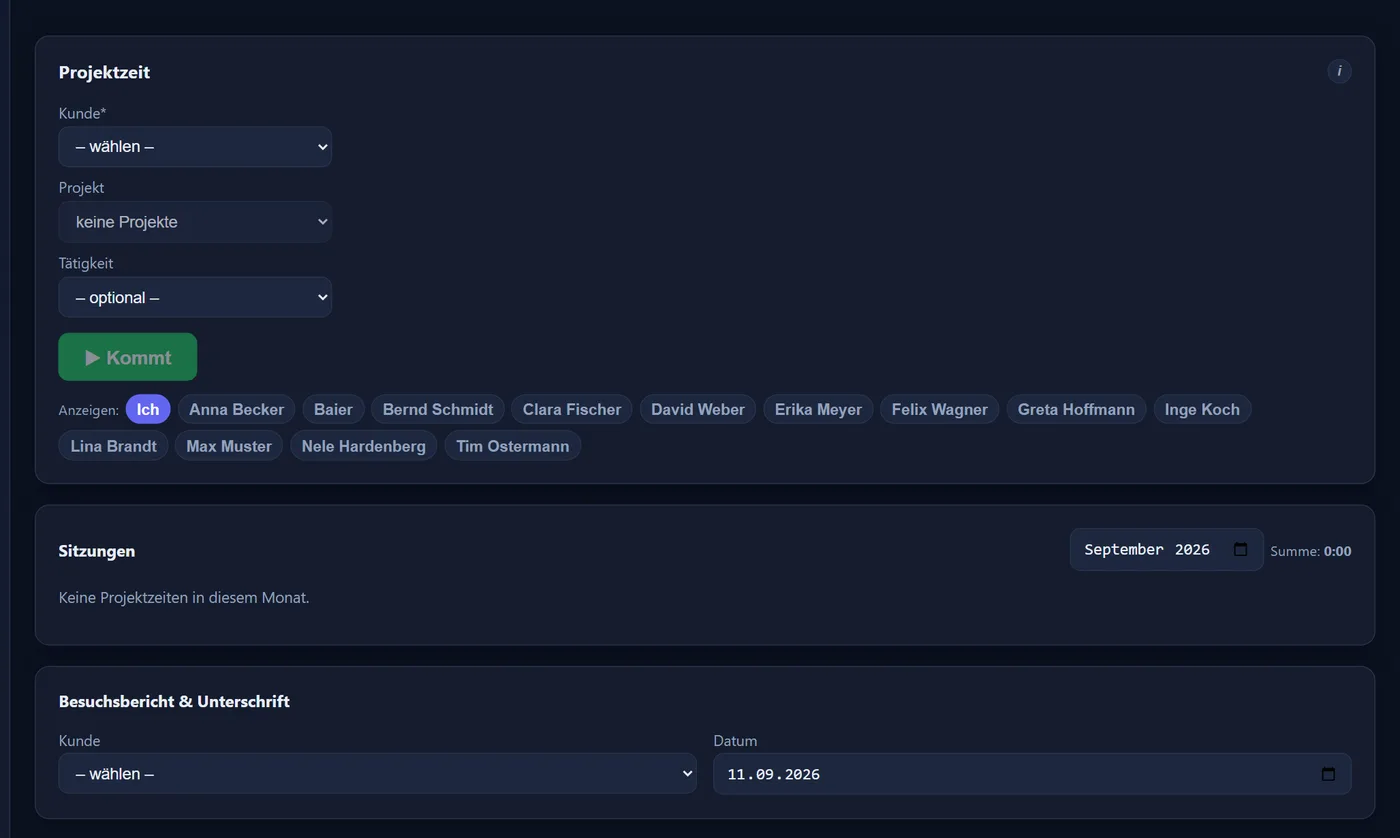
Task: Click the 'Keine Projektzeiten in diesem Monat.' text
Action: (x=184, y=598)
